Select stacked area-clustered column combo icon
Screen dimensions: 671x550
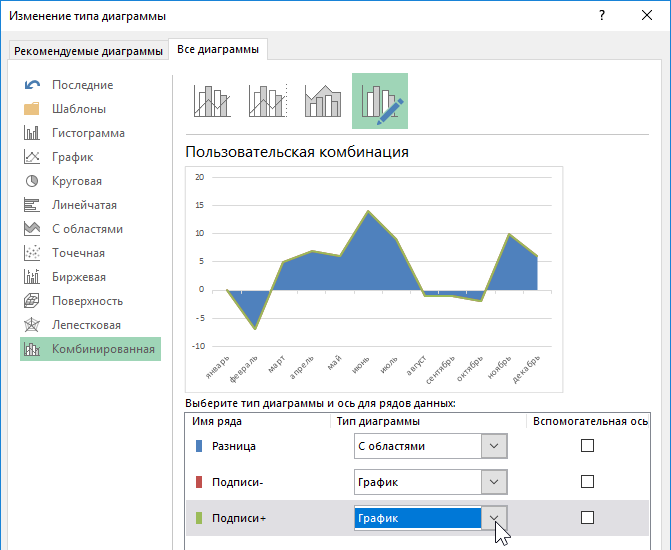click(x=323, y=102)
